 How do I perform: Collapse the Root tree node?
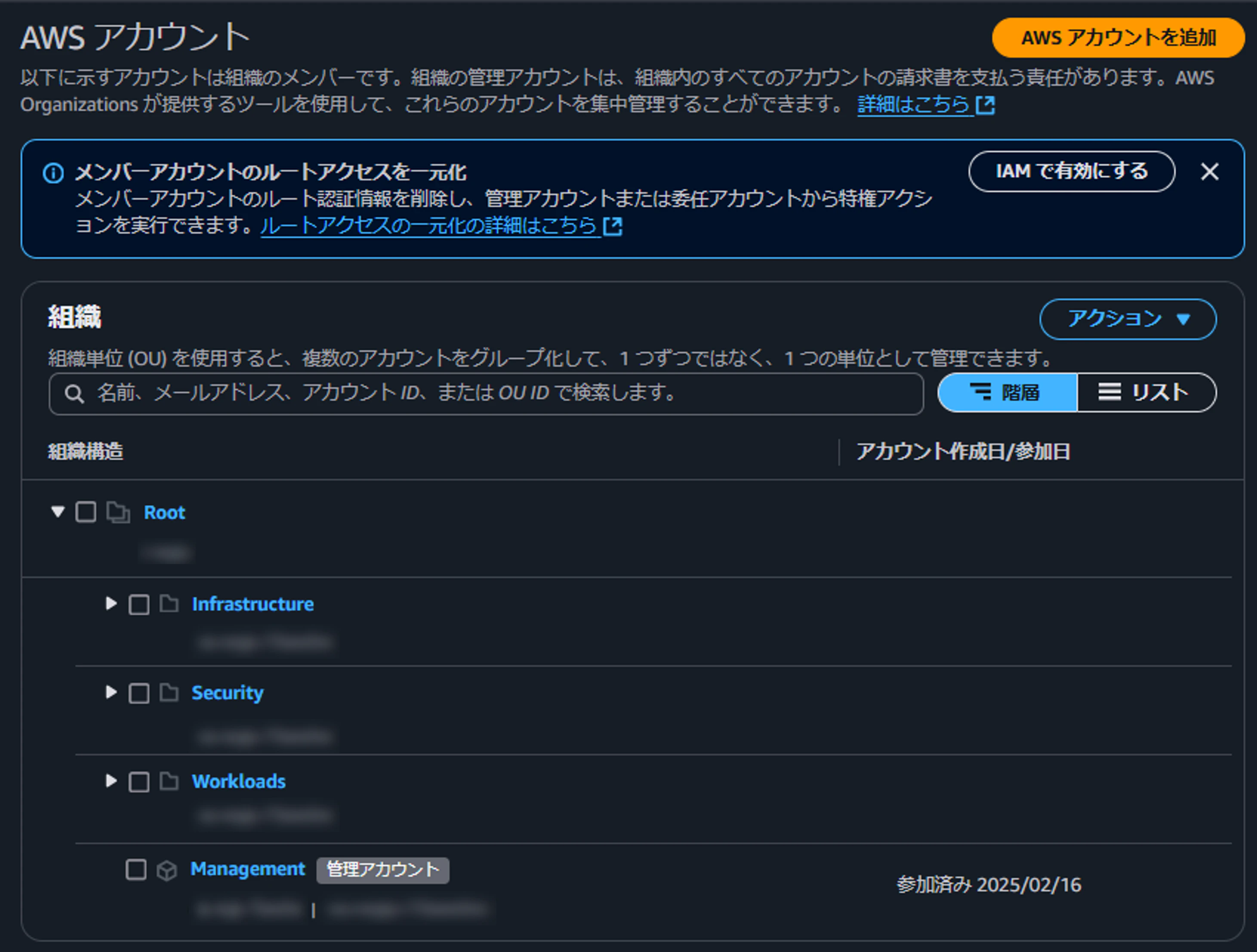pyautogui.click(x=57, y=511)
